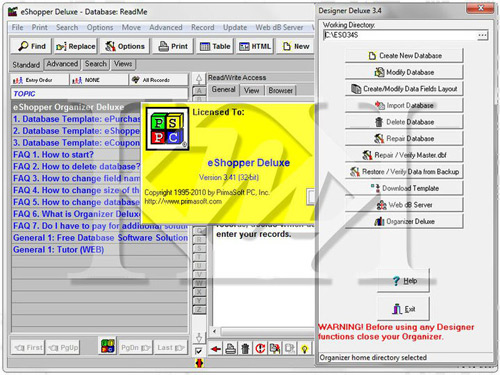Click the Create New Database button

(x=404, y=56)
